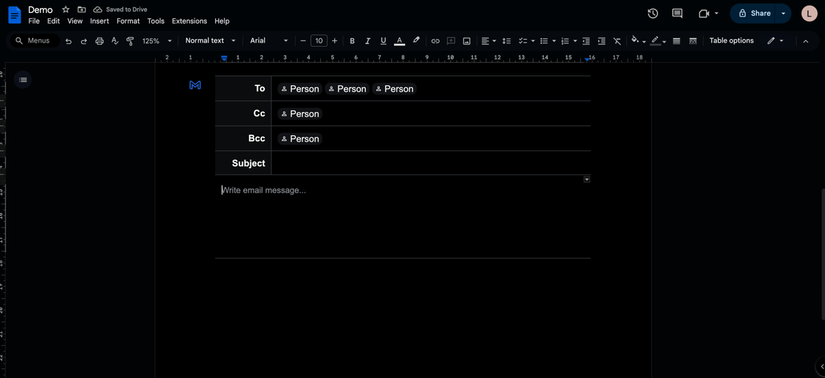Open the cell background color picker
The image size is (825, 378).
(x=638, y=41)
